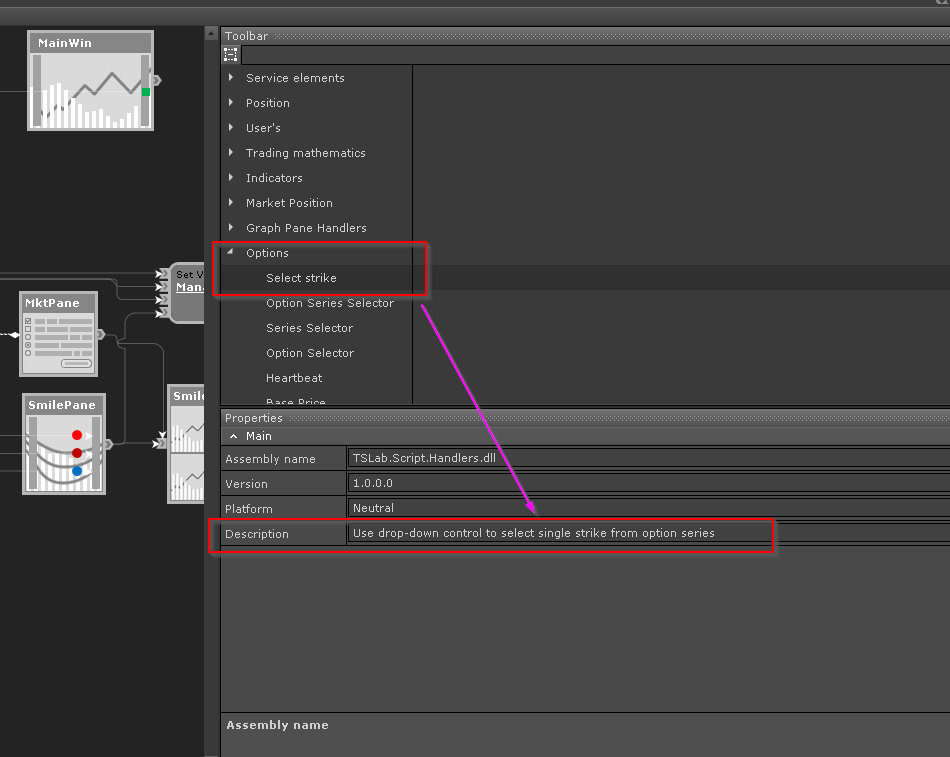This screenshot has height=757, width=950.
Task: Choose Select strike in Options list
Action: (301, 278)
